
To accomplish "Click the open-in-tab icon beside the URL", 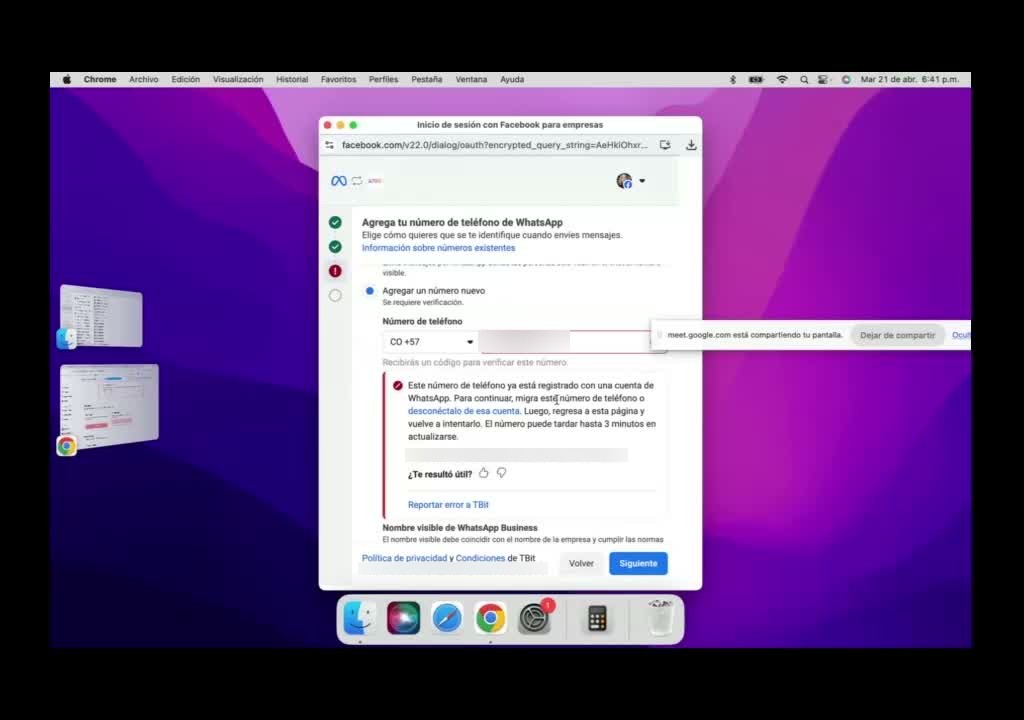I will [665, 145].
